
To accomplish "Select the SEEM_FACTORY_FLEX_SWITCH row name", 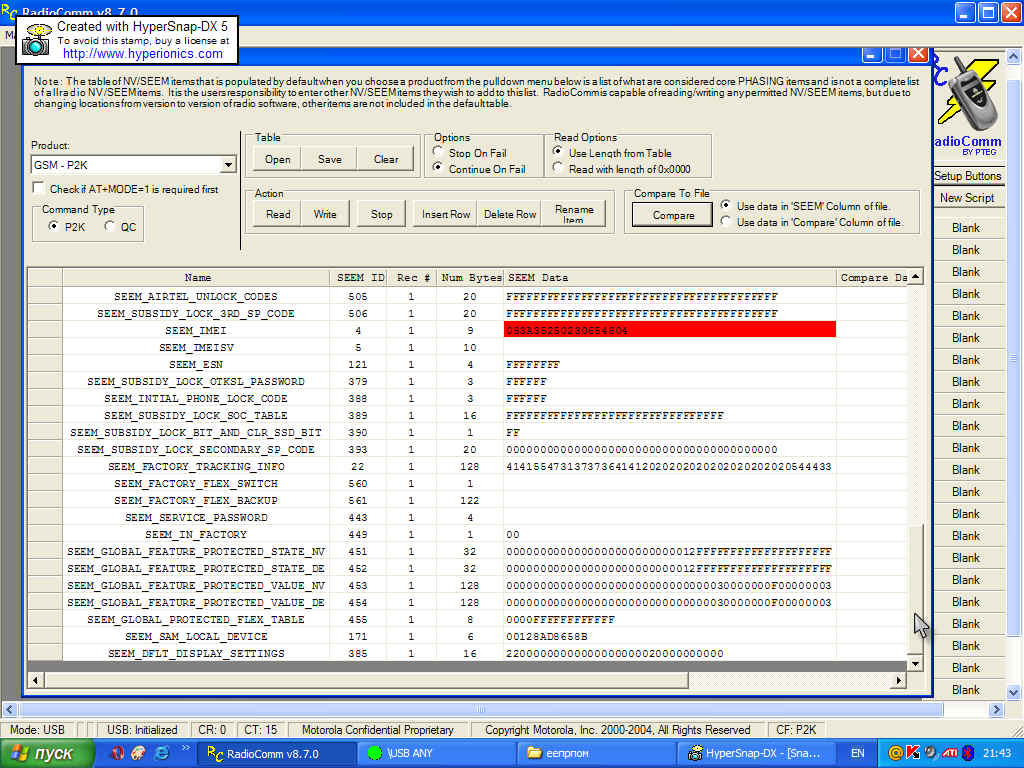I will pyautogui.click(x=196, y=483).
